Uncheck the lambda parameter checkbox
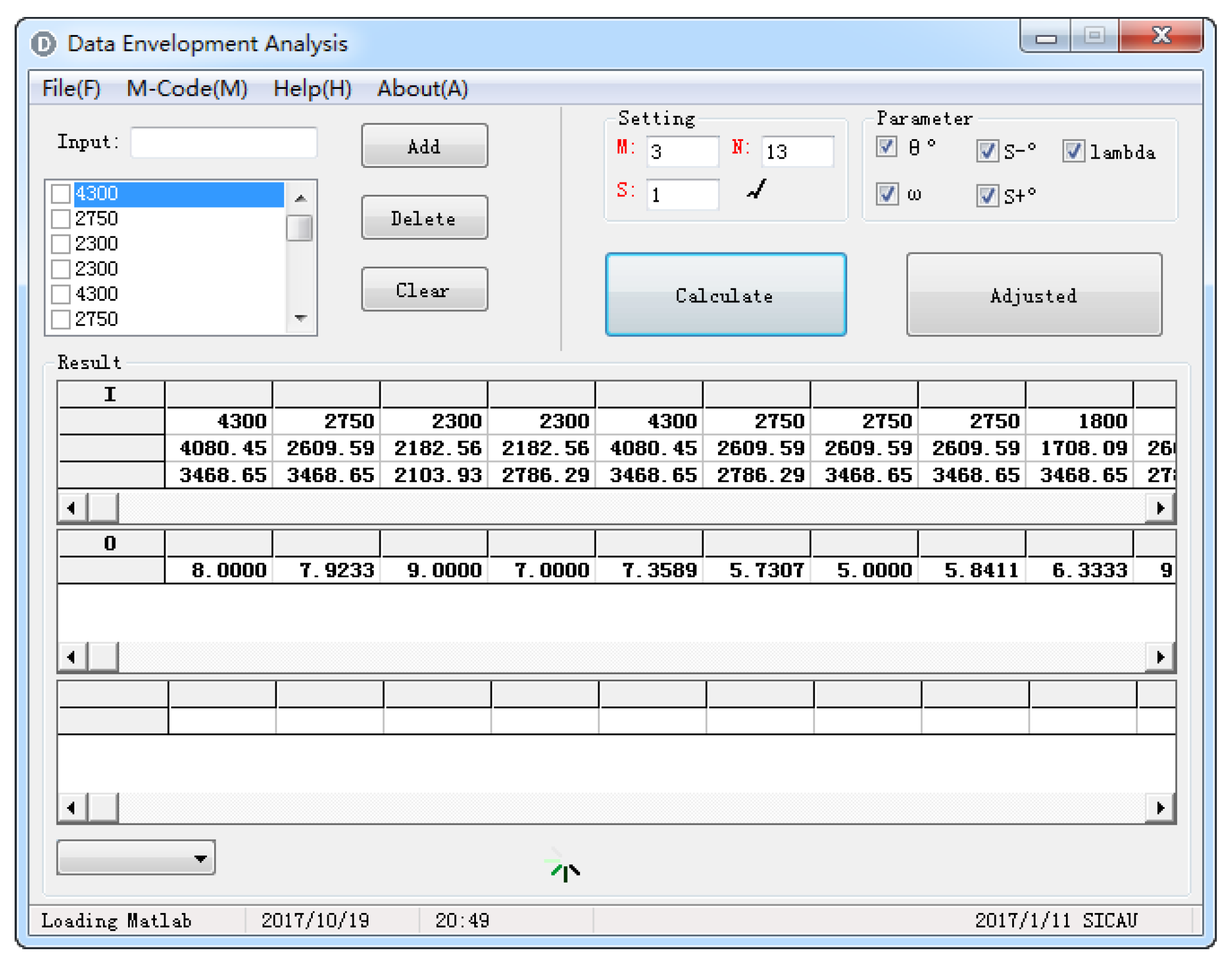 click(1073, 151)
